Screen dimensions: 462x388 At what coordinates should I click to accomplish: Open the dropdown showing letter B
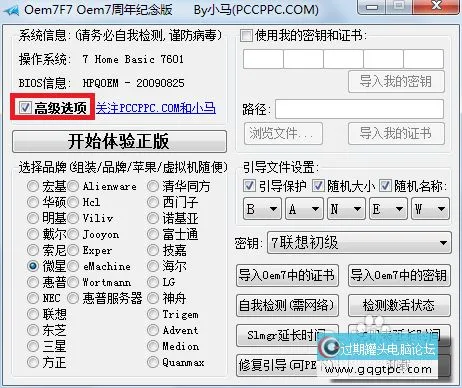(x=262, y=209)
